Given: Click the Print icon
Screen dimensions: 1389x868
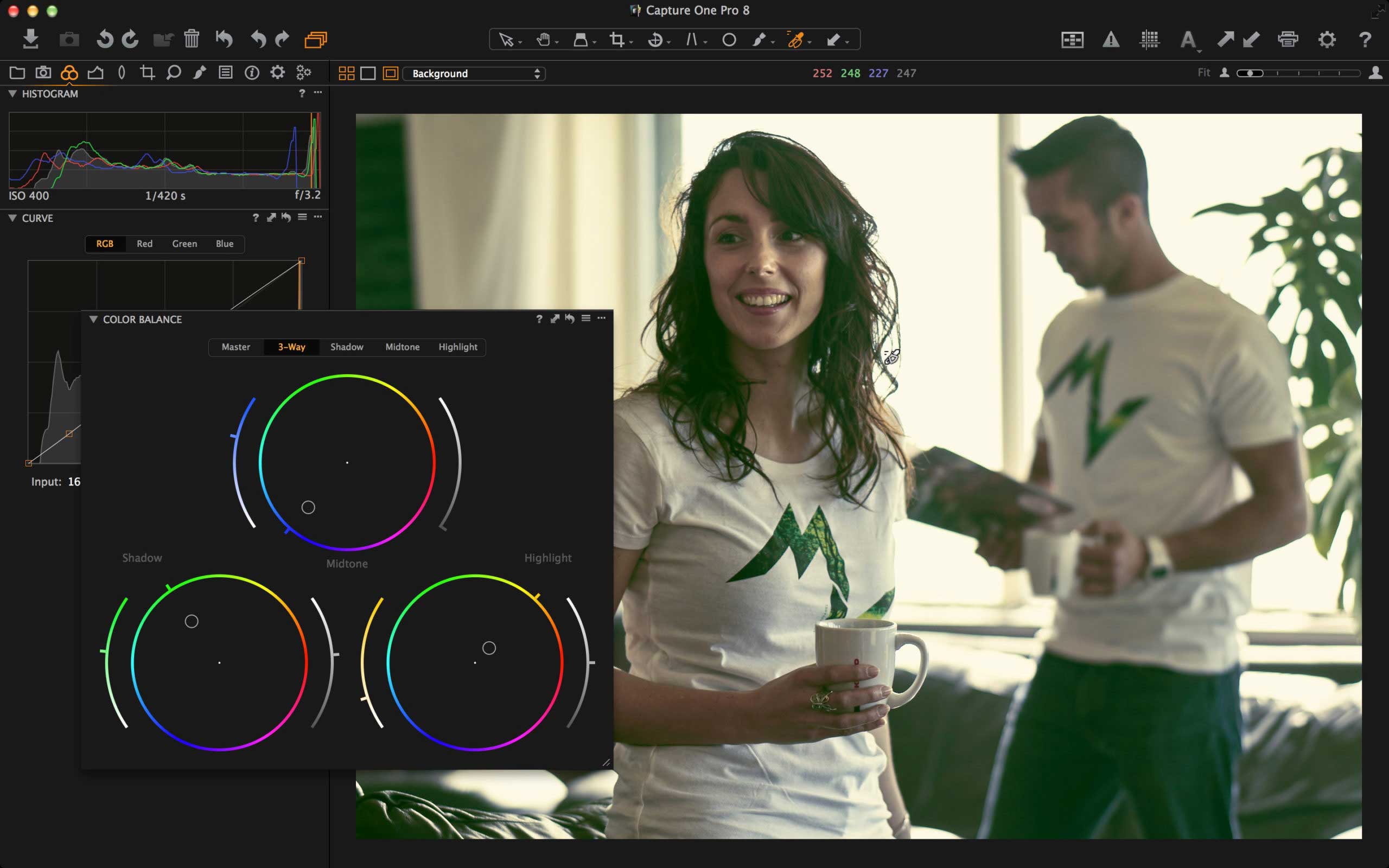Looking at the screenshot, I should [1288, 40].
